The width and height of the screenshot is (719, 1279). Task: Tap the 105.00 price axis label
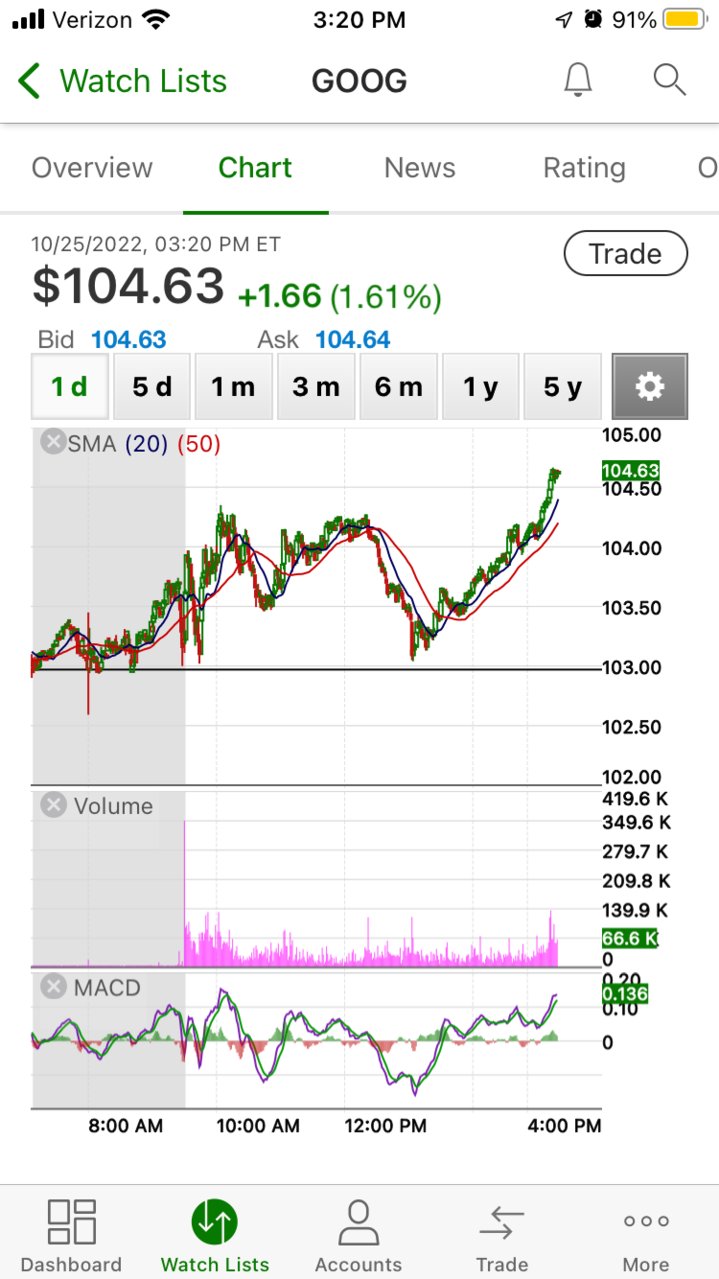tap(632, 435)
